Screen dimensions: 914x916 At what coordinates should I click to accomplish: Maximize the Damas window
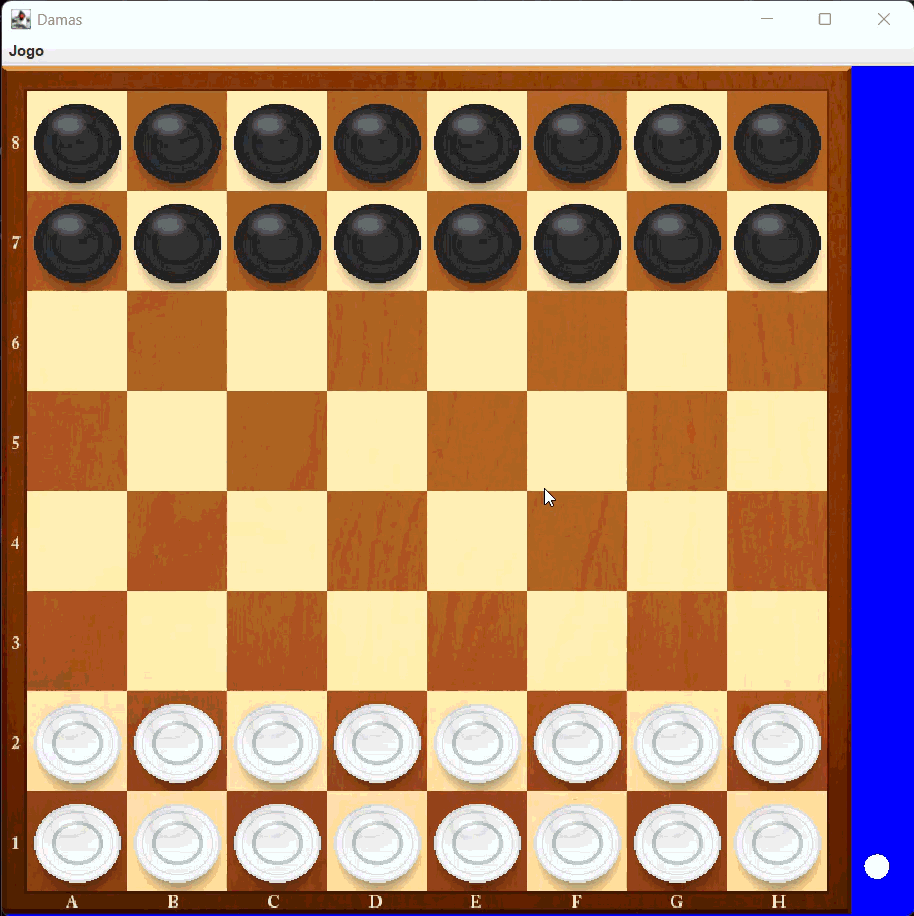(x=825, y=19)
